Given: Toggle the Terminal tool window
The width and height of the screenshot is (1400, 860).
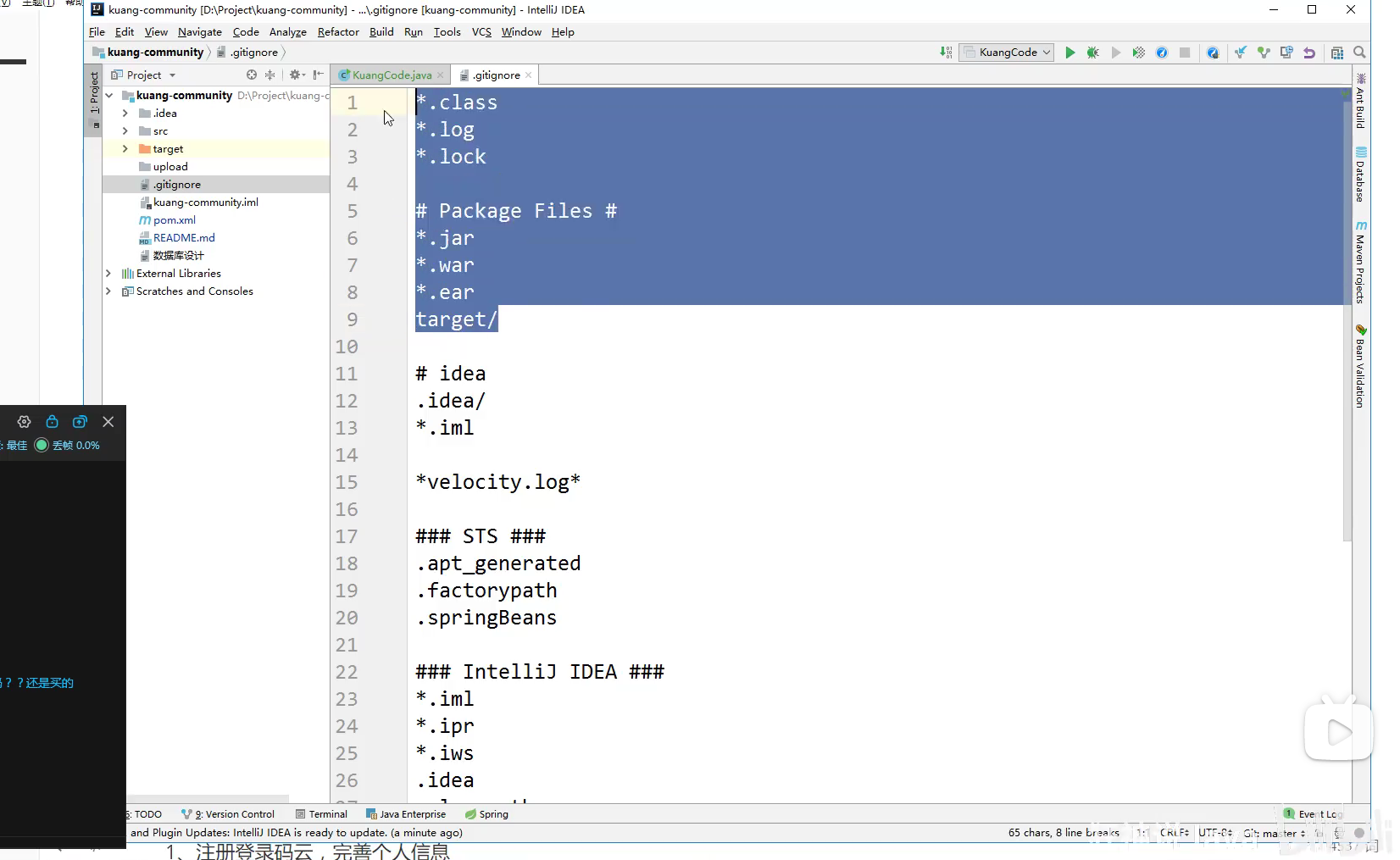Looking at the screenshot, I should [x=321, y=814].
